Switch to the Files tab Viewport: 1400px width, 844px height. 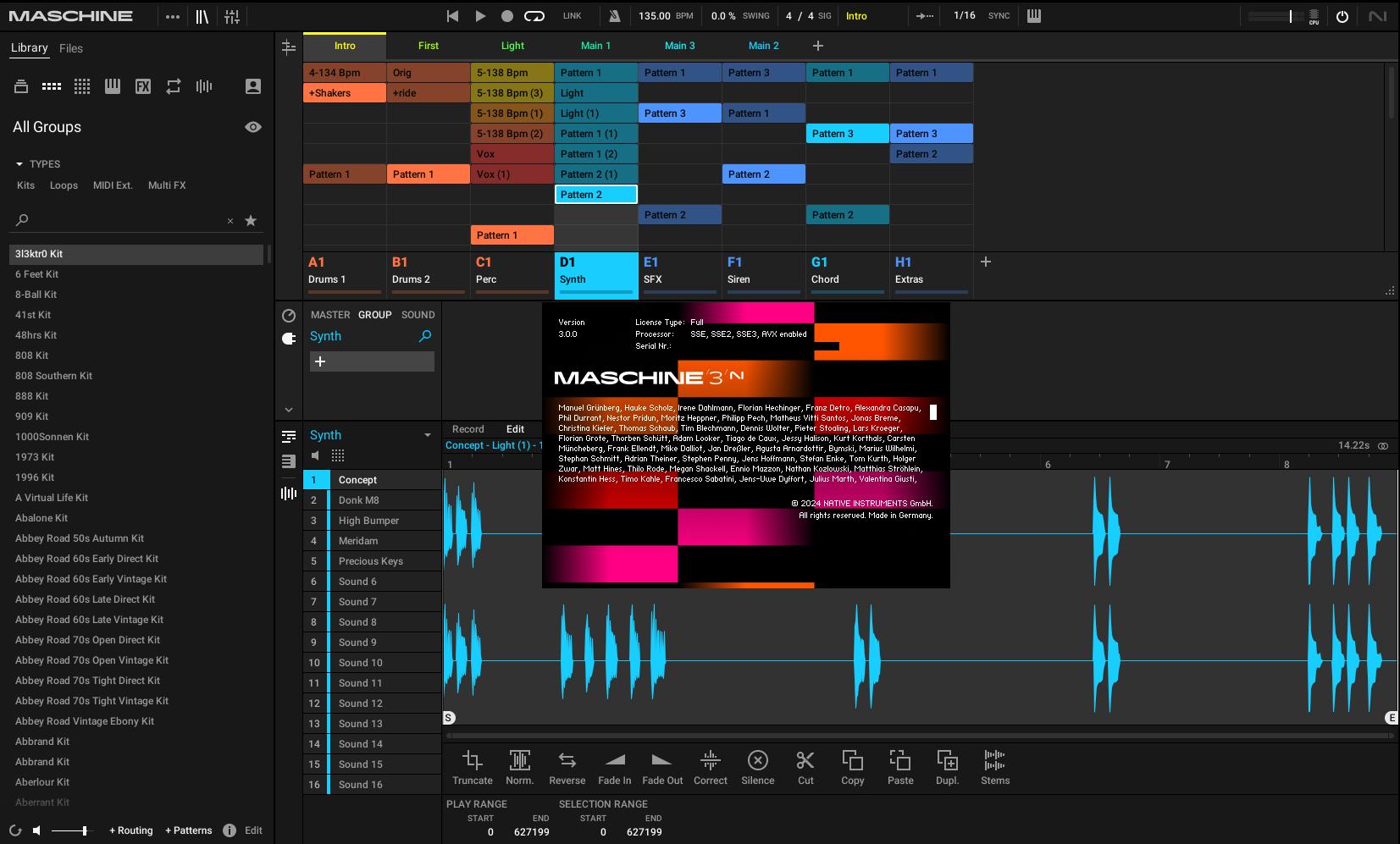click(71, 48)
